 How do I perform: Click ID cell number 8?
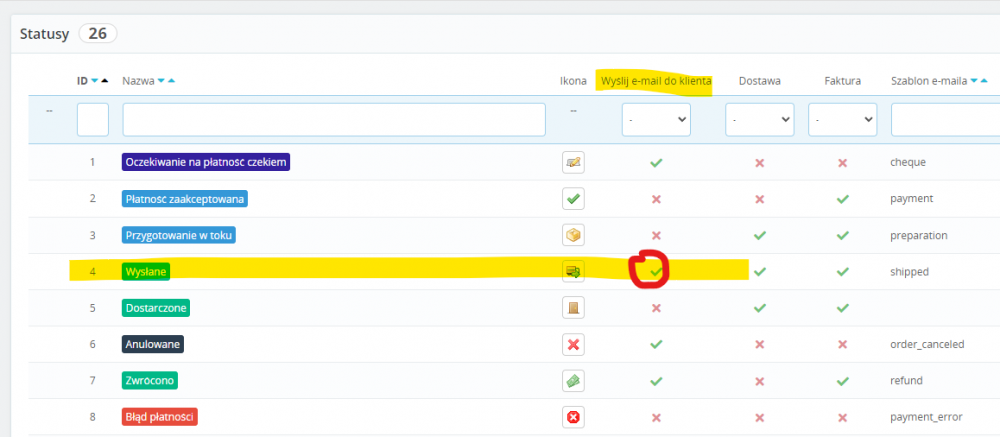click(x=92, y=417)
